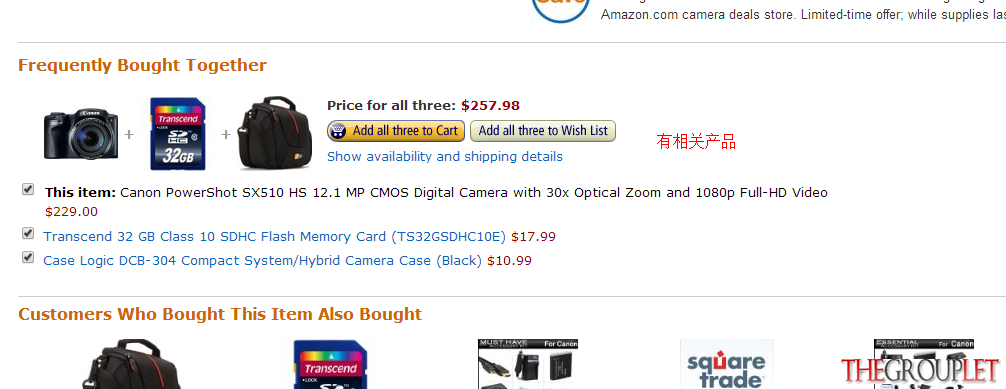Viewport: 1006px width, 389px height.
Task: Open Case Logic DCB-304 camera case link
Action: tap(262, 261)
